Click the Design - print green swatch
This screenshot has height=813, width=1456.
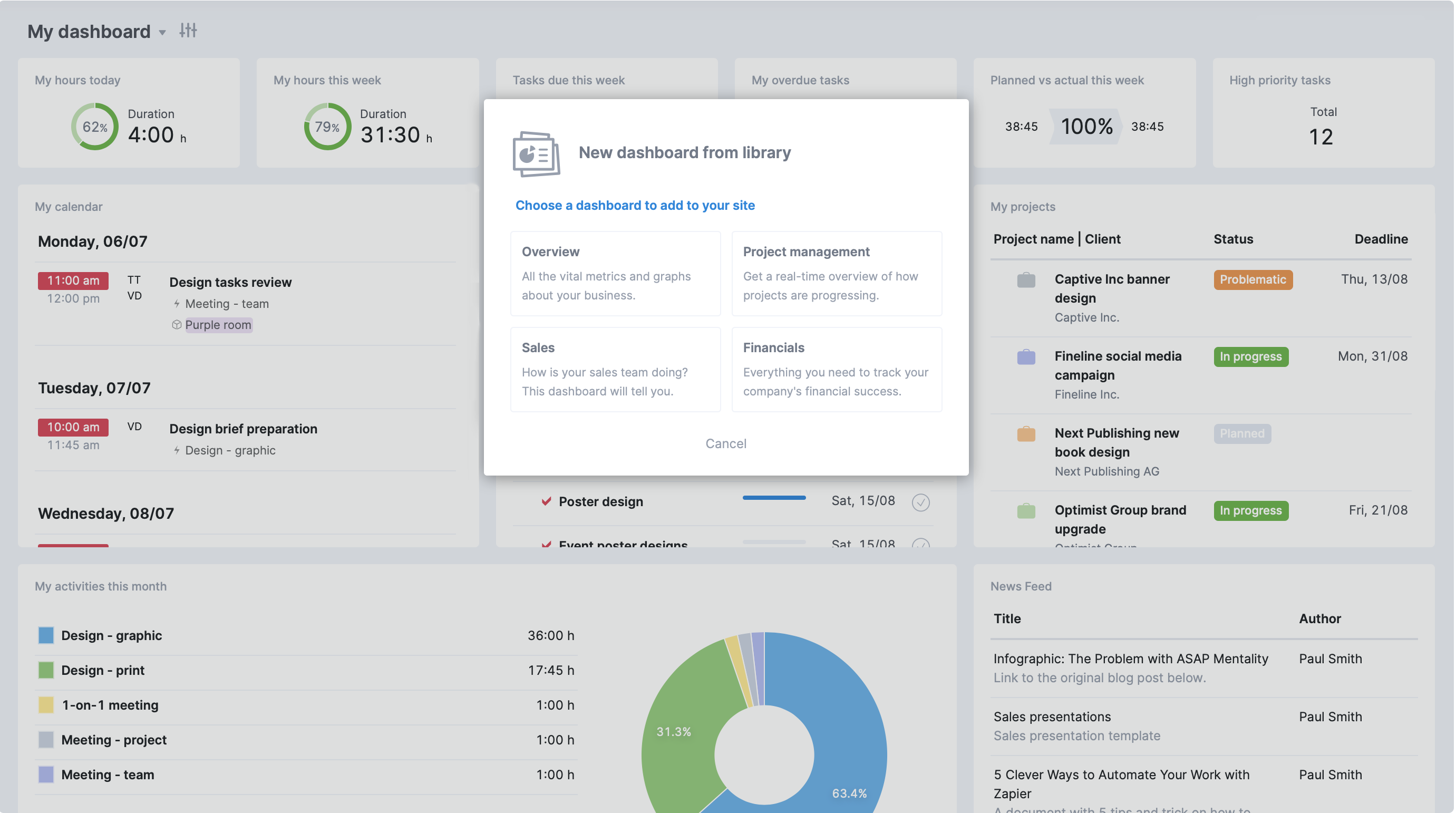46,670
